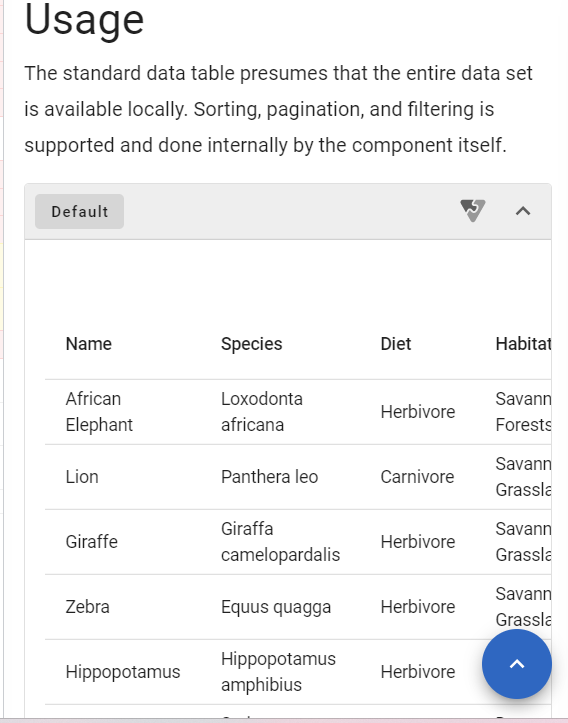
Task: Collapse the example code panel chevron
Action: [x=523, y=211]
